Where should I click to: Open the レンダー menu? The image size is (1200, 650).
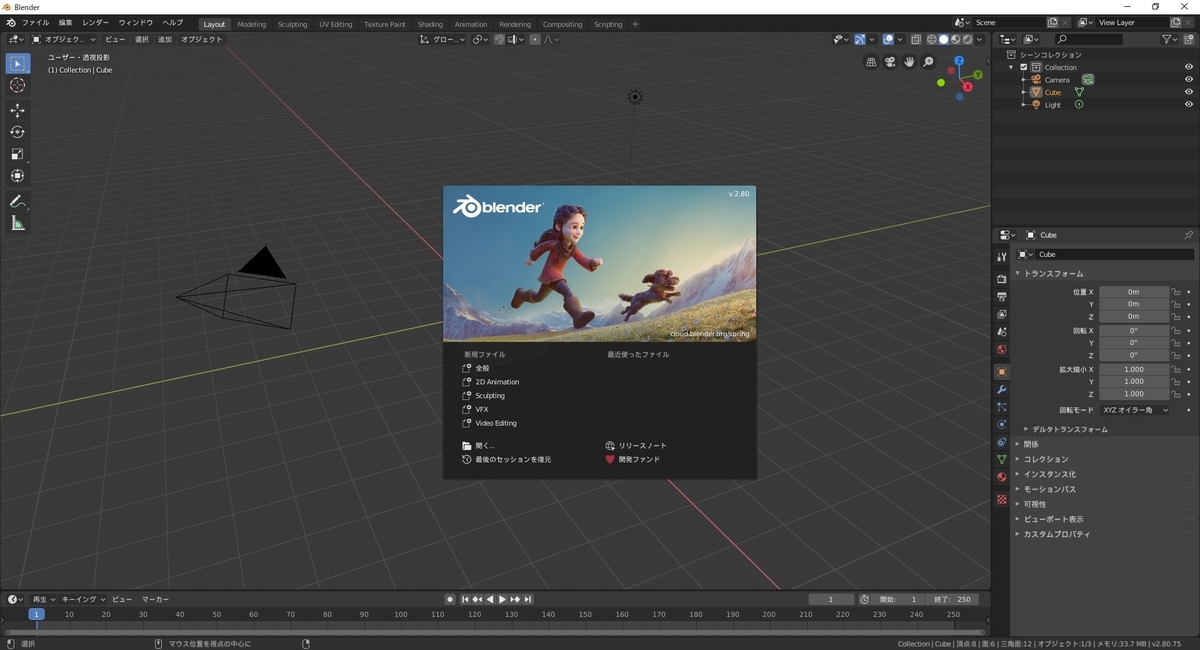(x=95, y=23)
